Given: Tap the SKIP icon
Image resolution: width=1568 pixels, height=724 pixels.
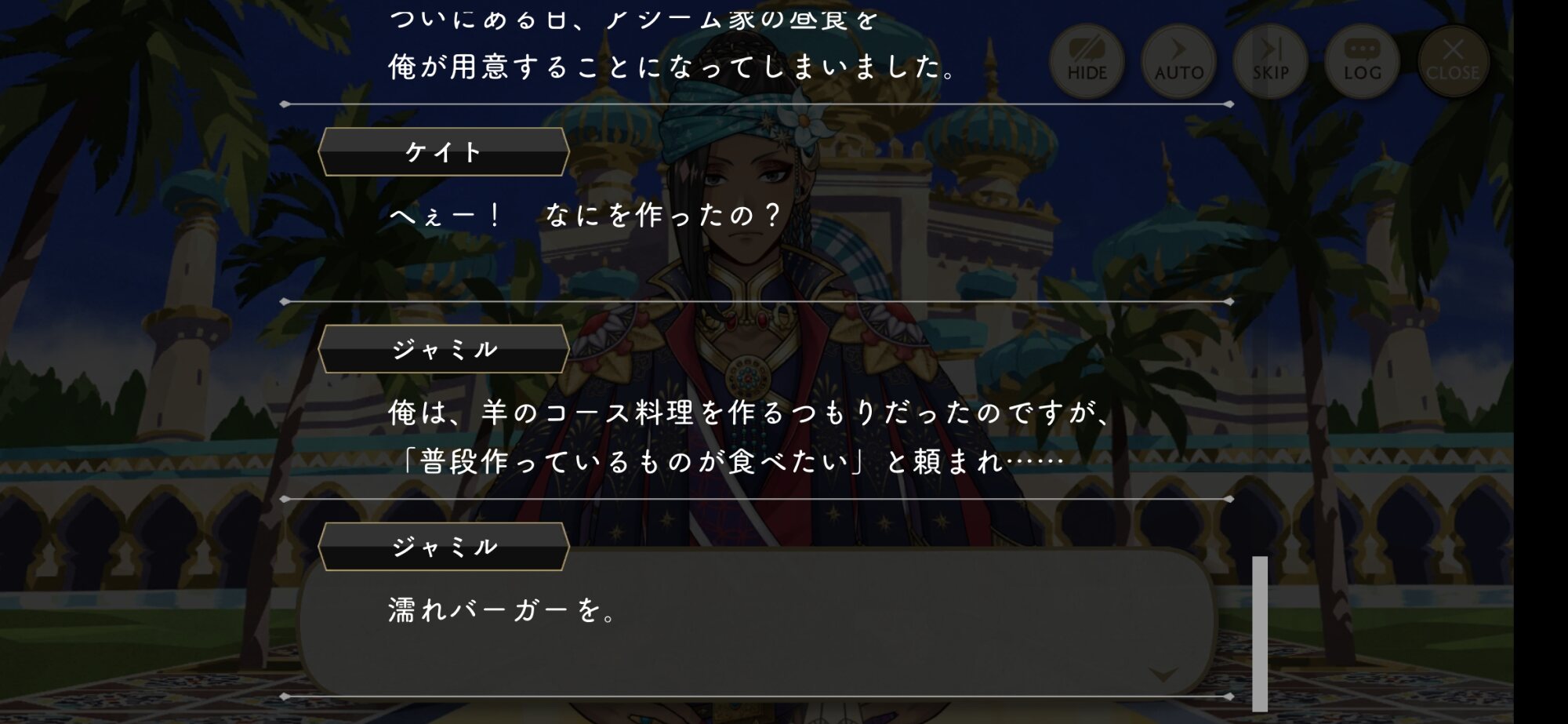Looking at the screenshot, I should click(1270, 60).
